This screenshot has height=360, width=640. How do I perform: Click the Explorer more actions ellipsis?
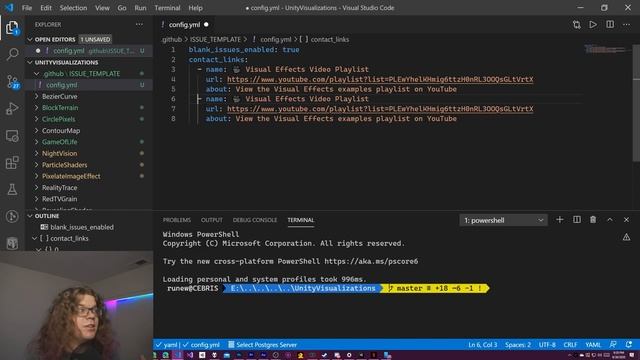pos(139,24)
